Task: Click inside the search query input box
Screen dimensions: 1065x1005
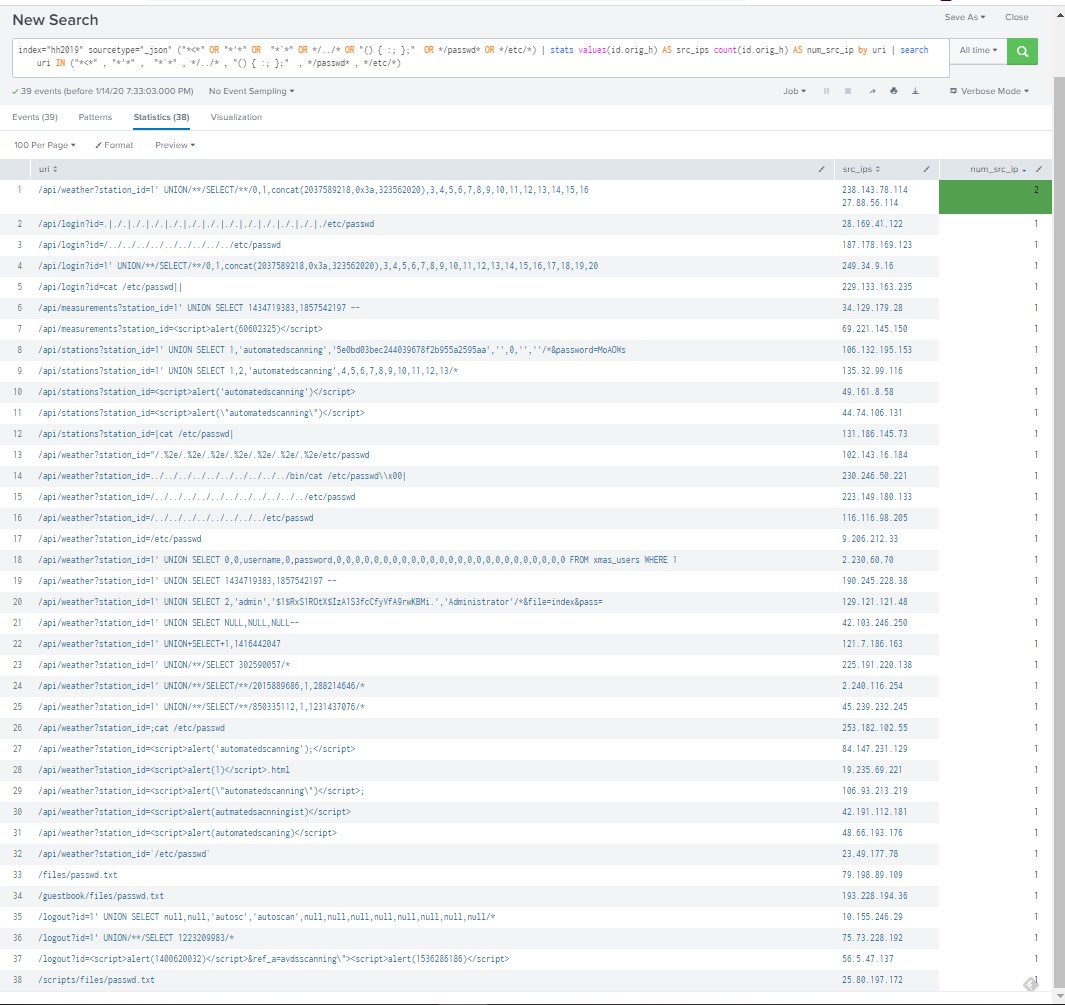Action: (x=480, y=57)
